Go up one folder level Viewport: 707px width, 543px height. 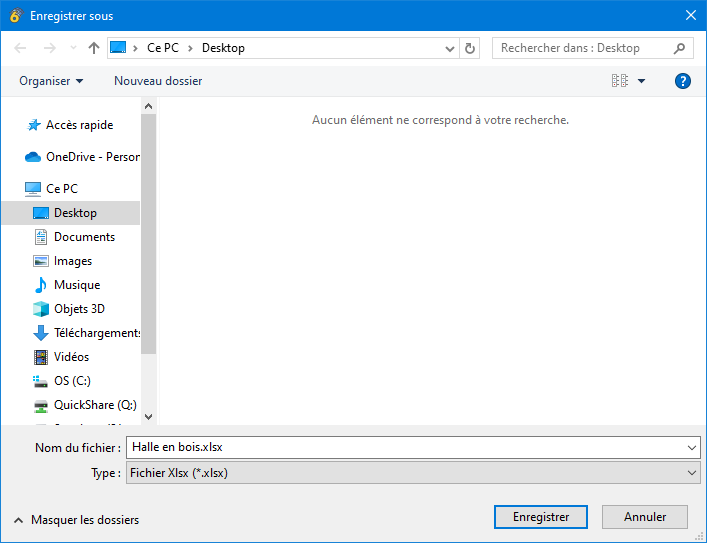click(x=94, y=48)
